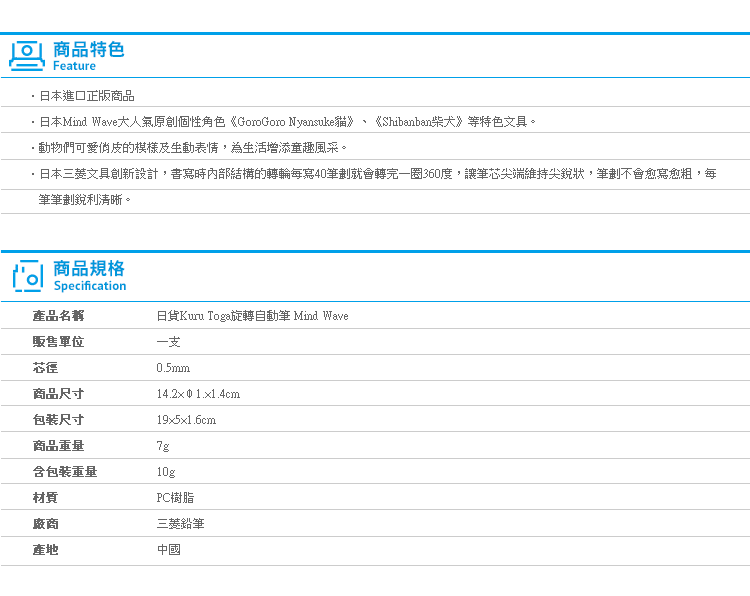Click the line starting with 日本三菱文具創新設計
Screen dimensions: 750x596
tap(377, 174)
